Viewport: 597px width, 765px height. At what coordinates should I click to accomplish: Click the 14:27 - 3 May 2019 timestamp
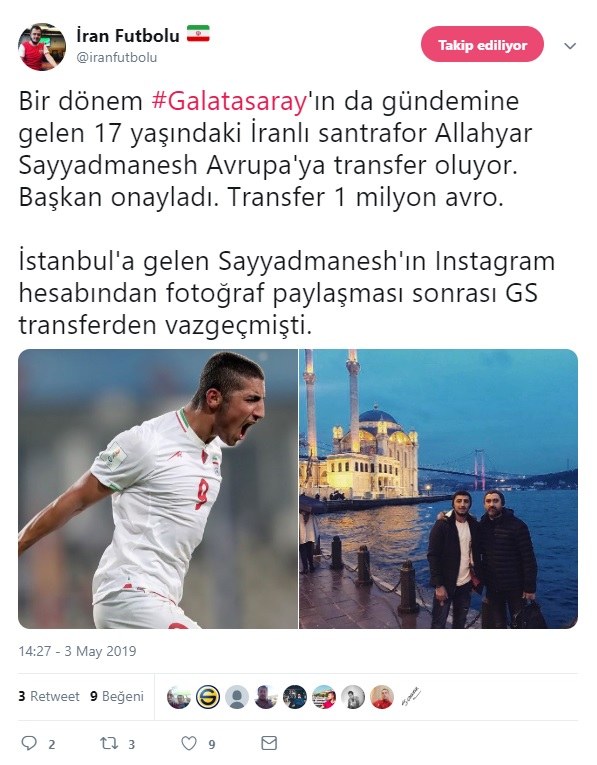[x=78, y=651]
